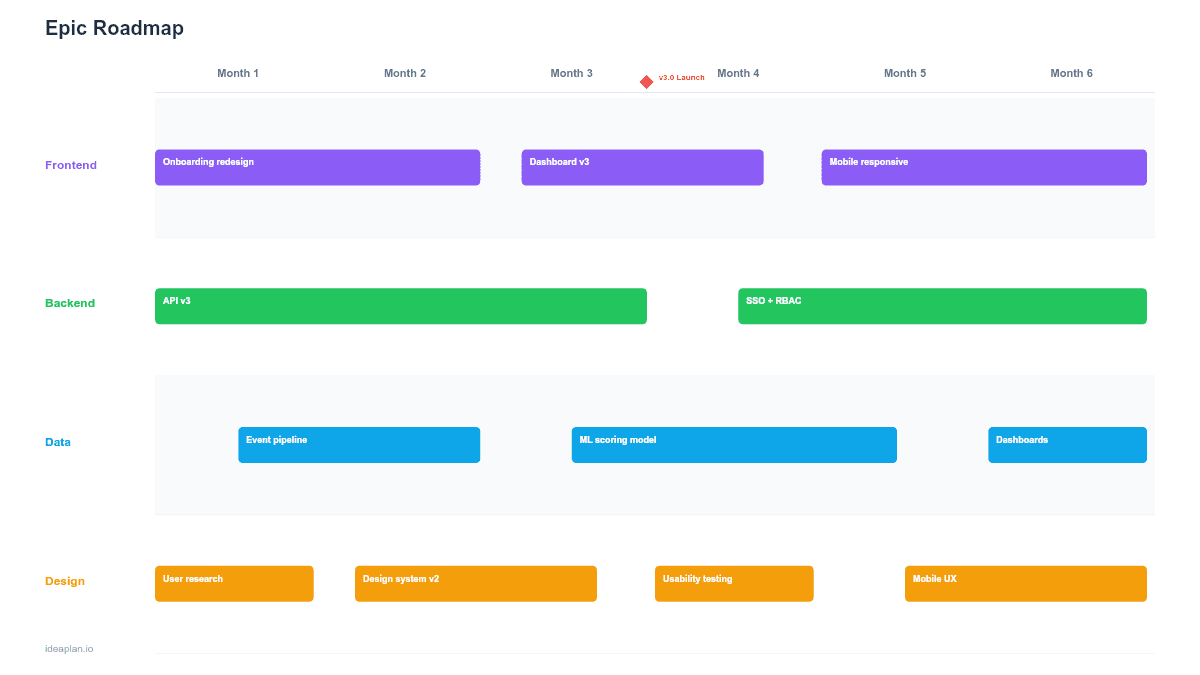Click the Frontend swimlane label

[71, 165]
